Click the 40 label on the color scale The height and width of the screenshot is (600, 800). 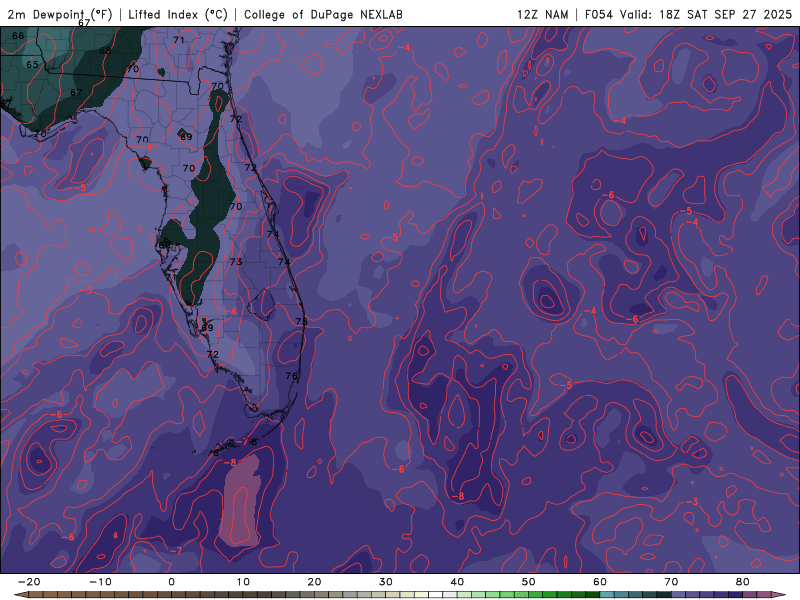coord(457,582)
